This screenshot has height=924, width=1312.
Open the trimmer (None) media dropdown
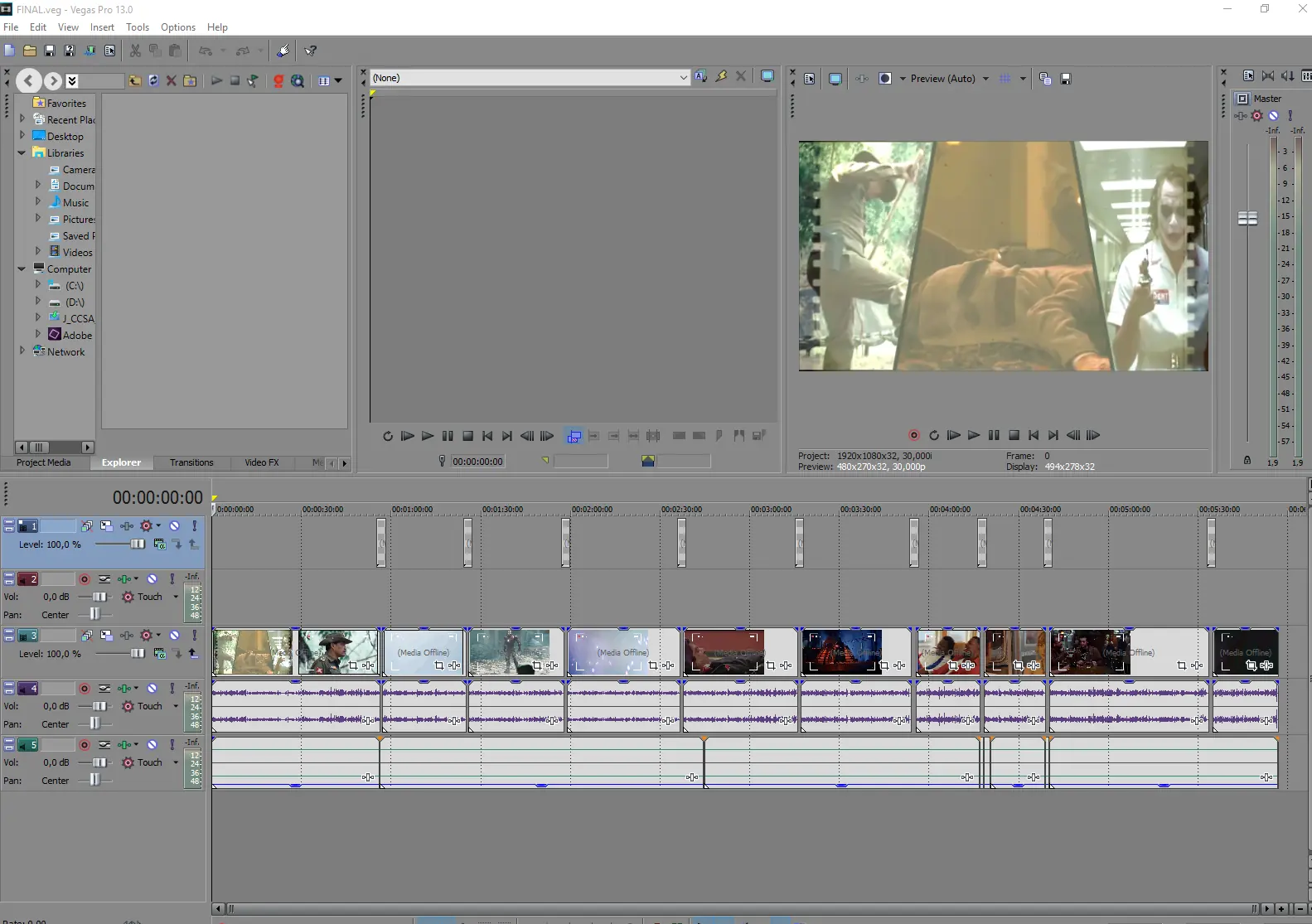[x=683, y=78]
